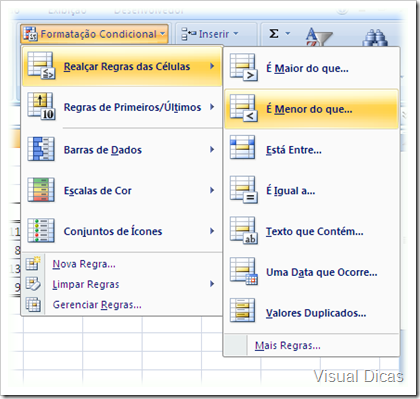Click the binoculars find icon
The height and width of the screenshot is (399, 420).
click(375, 37)
